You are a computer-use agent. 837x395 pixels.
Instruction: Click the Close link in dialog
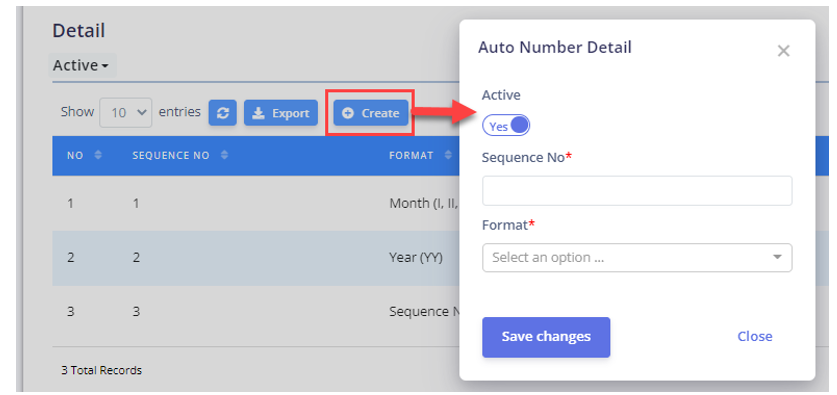(755, 336)
